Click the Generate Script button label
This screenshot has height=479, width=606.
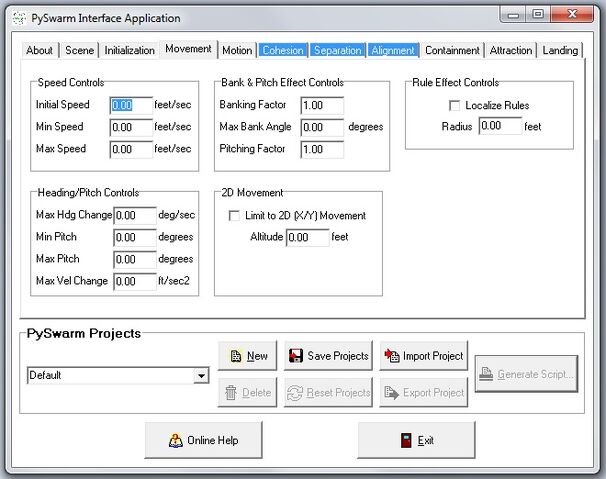[x=536, y=374]
